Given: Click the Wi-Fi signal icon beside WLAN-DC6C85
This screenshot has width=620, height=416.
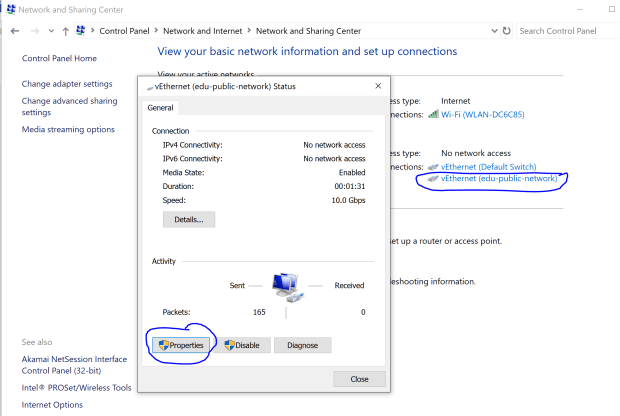Looking at the screenshot, I should pos(433,114).
